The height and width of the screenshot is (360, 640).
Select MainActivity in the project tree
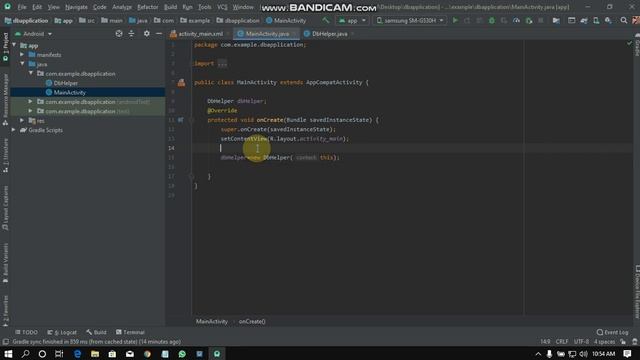69,92
